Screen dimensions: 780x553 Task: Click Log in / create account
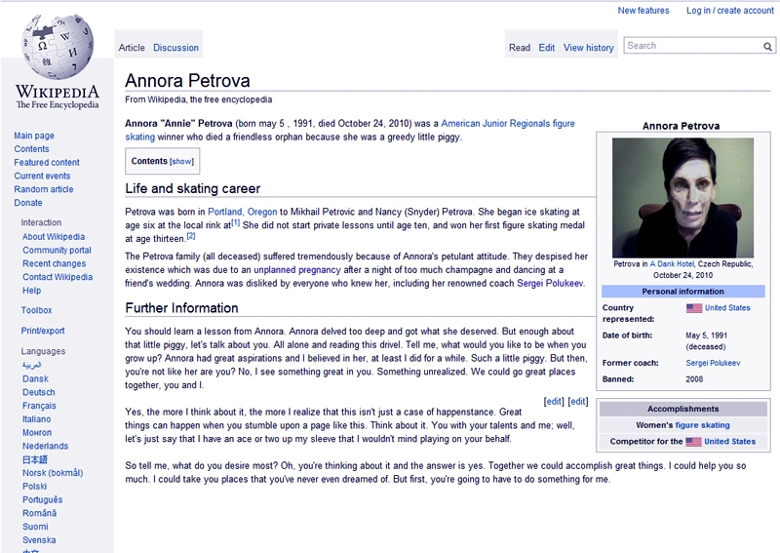click(x=730, y=10)
